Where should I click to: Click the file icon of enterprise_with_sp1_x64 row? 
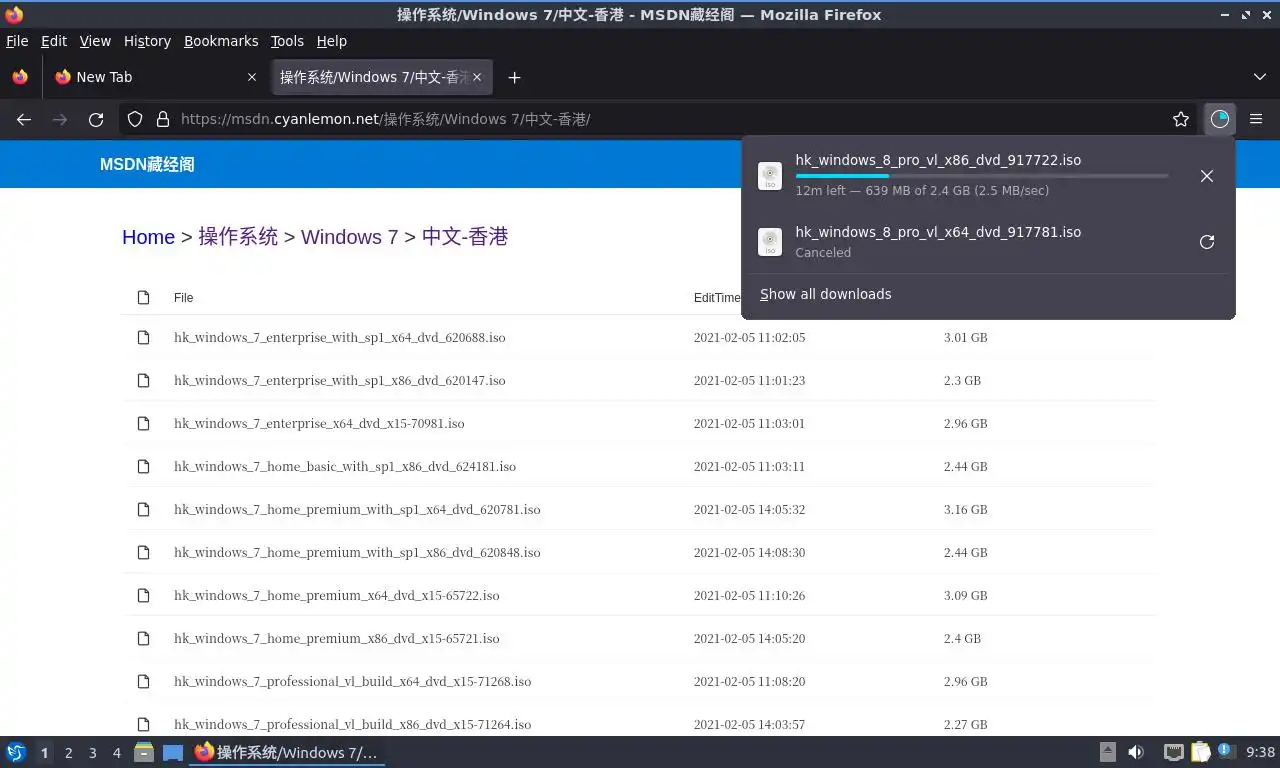(x=143, y=338)
